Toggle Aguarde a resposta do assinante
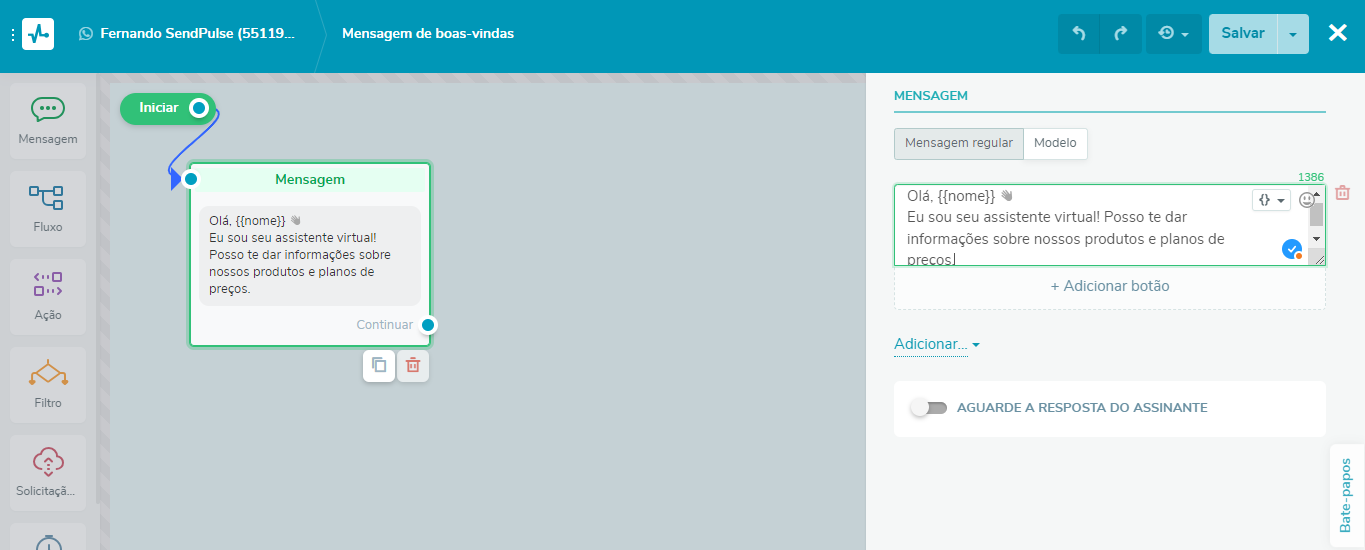Viewport: 1365px width, 550px height. click(x=929, y=408)
